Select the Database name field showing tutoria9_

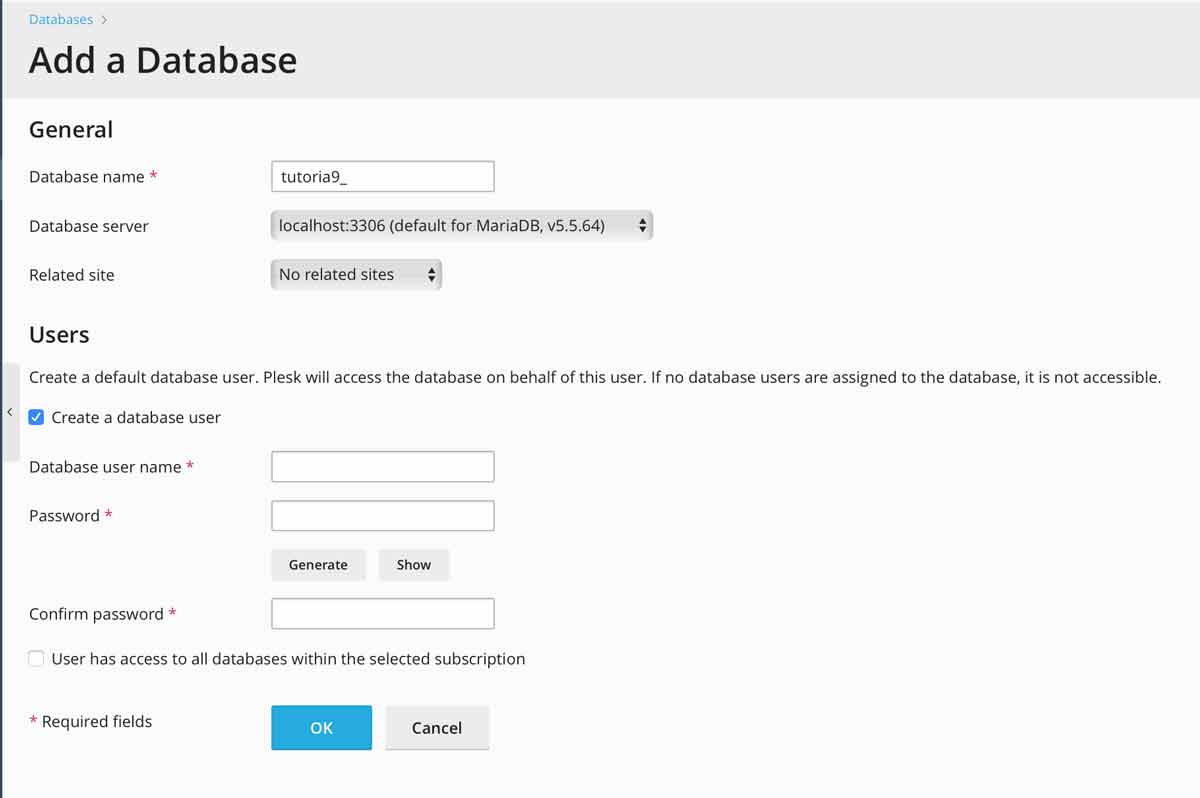pyautogui.click(x=382, y=176)
